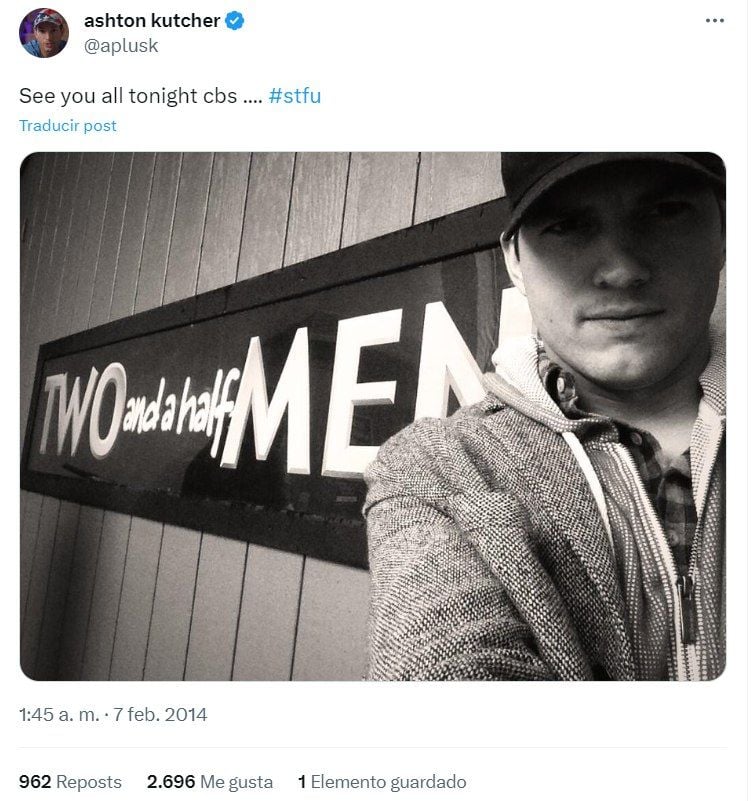The width and height of the screenshot is (756, 801).
Task: Open the 1:45 a. m. timestamp link
Action: point(59,714)
